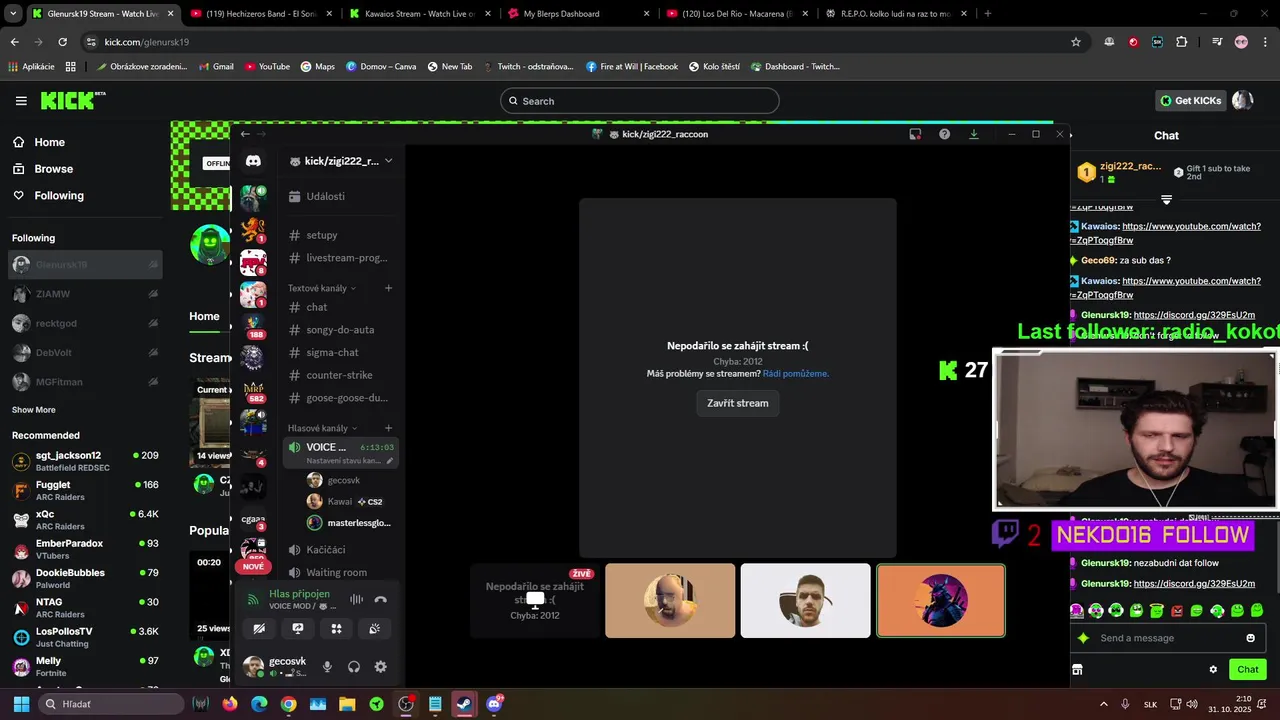This screenshot has height=720, width=1280.
Task: Open the setupy text channel
Action: pyautogui.click(x=340, y=235)
